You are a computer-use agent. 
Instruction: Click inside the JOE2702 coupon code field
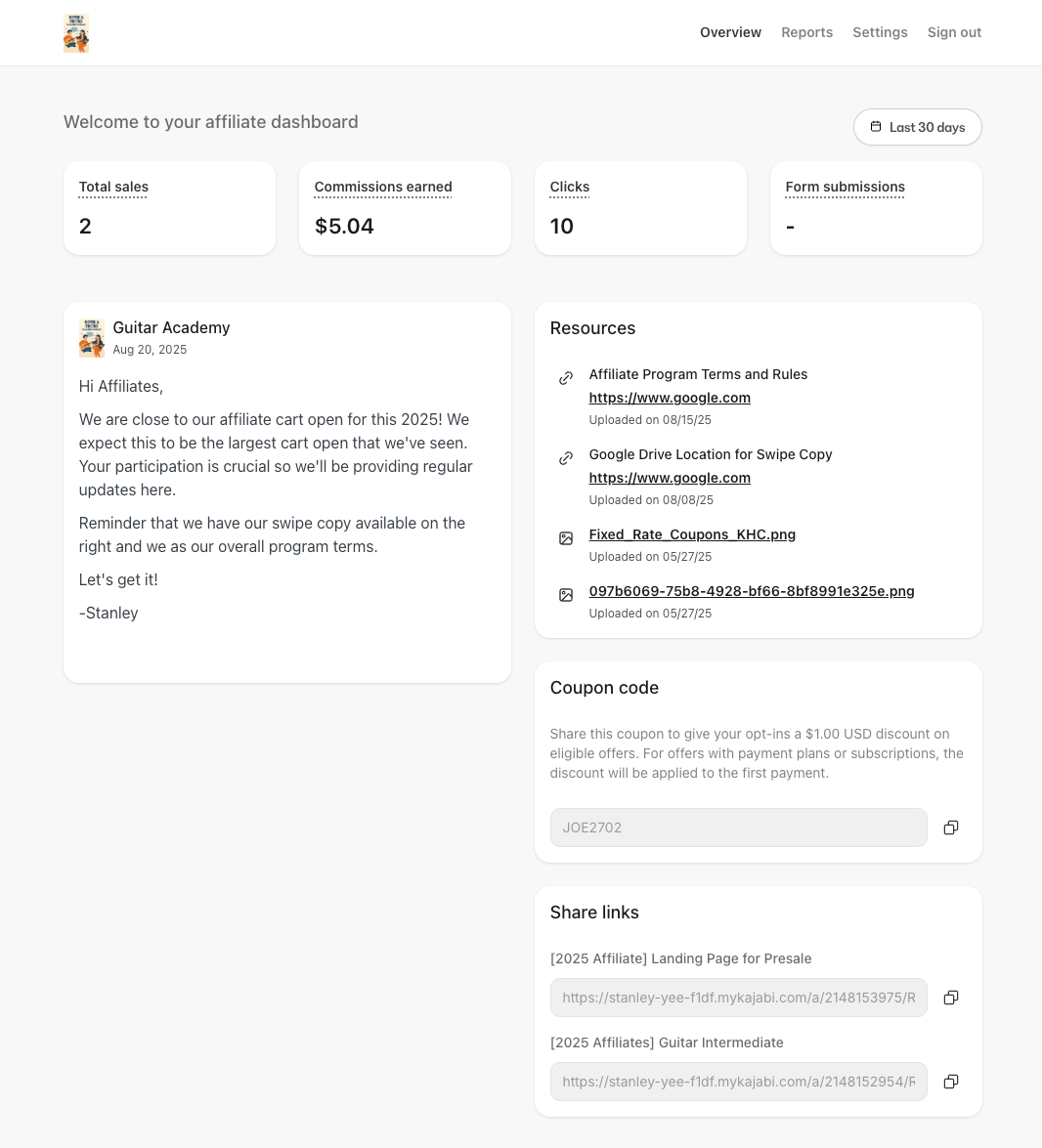click(738, 828)
